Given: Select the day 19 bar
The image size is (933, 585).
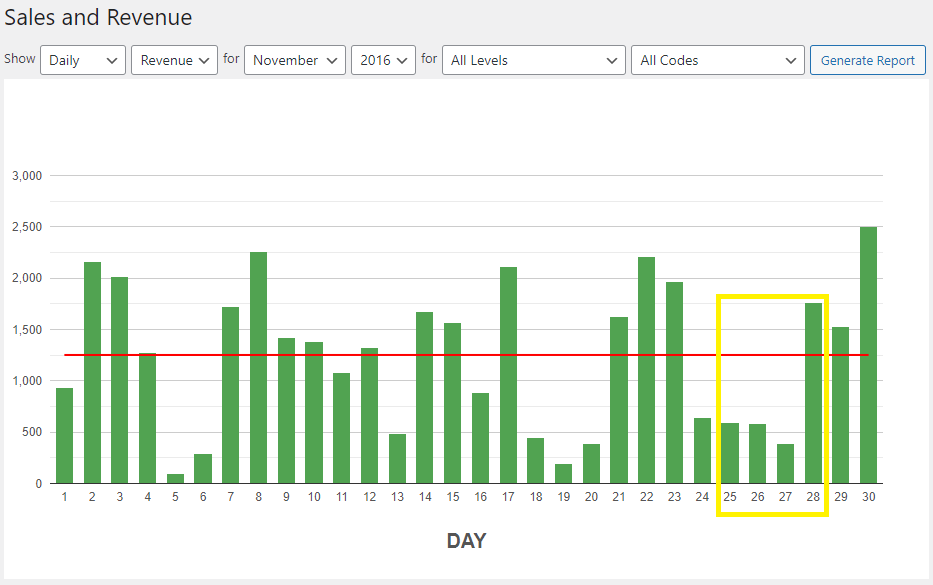Looking at the screenshot, I should tap(563, 474).
